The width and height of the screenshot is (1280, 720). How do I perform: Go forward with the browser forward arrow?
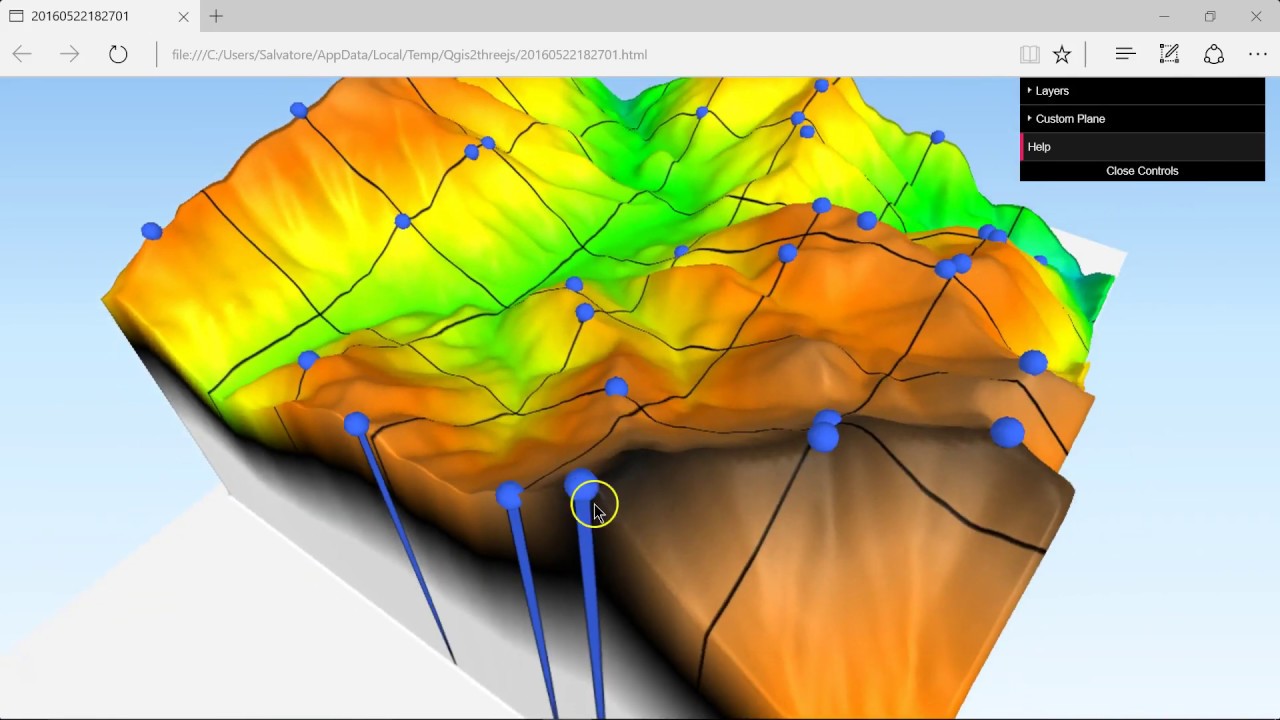point(69,54)
